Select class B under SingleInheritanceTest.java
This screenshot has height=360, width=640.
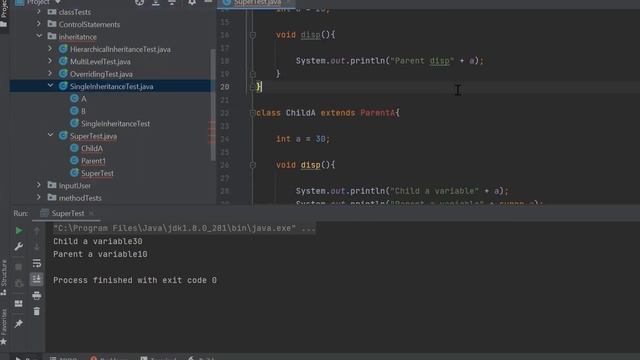pyautogui.click(x=83, y=111)
